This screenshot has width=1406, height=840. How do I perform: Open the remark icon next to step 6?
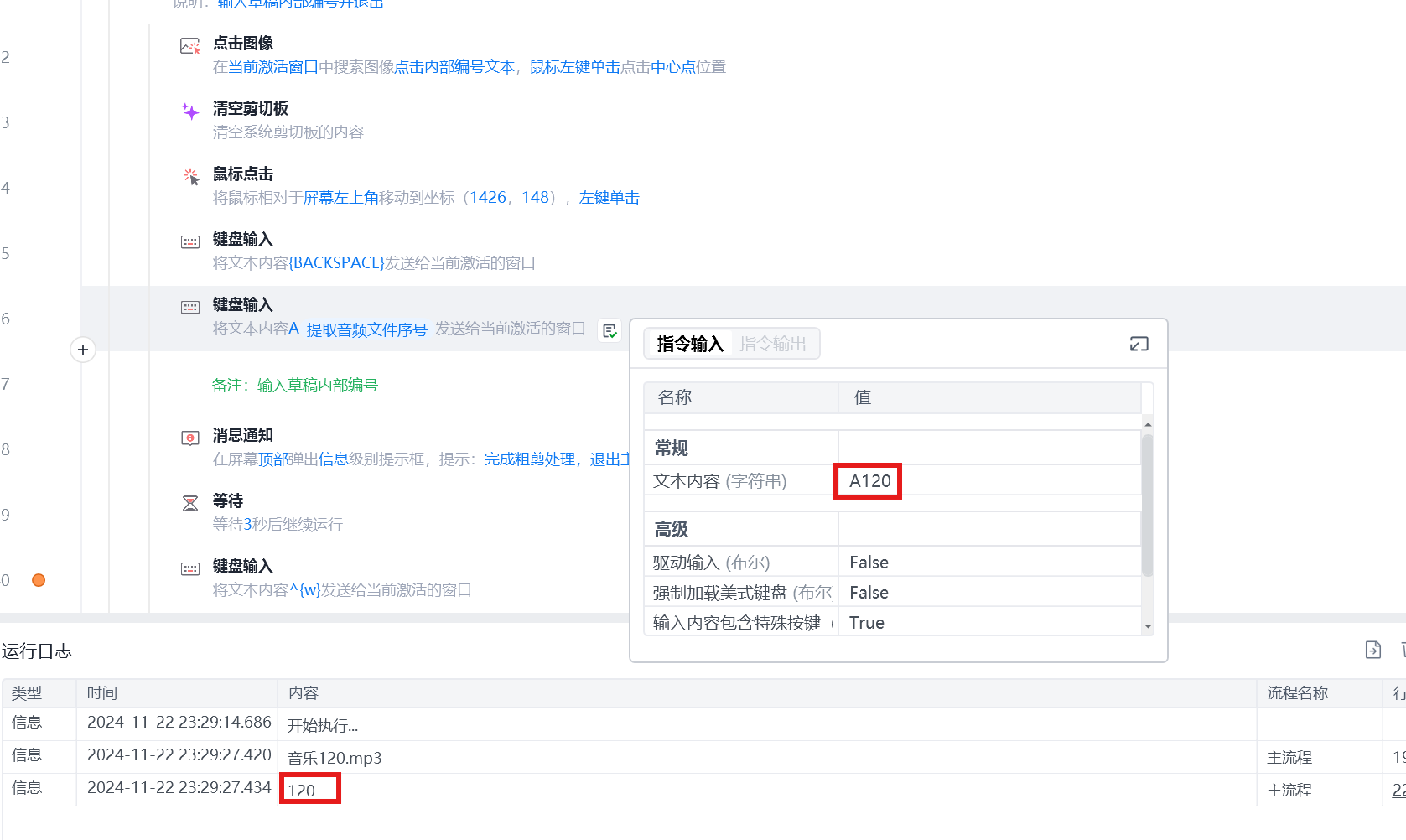610,330
